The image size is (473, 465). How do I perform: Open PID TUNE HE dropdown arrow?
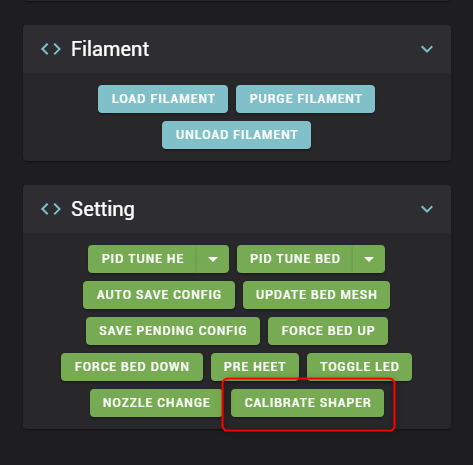pyautogui.click(x=213, y=259)
